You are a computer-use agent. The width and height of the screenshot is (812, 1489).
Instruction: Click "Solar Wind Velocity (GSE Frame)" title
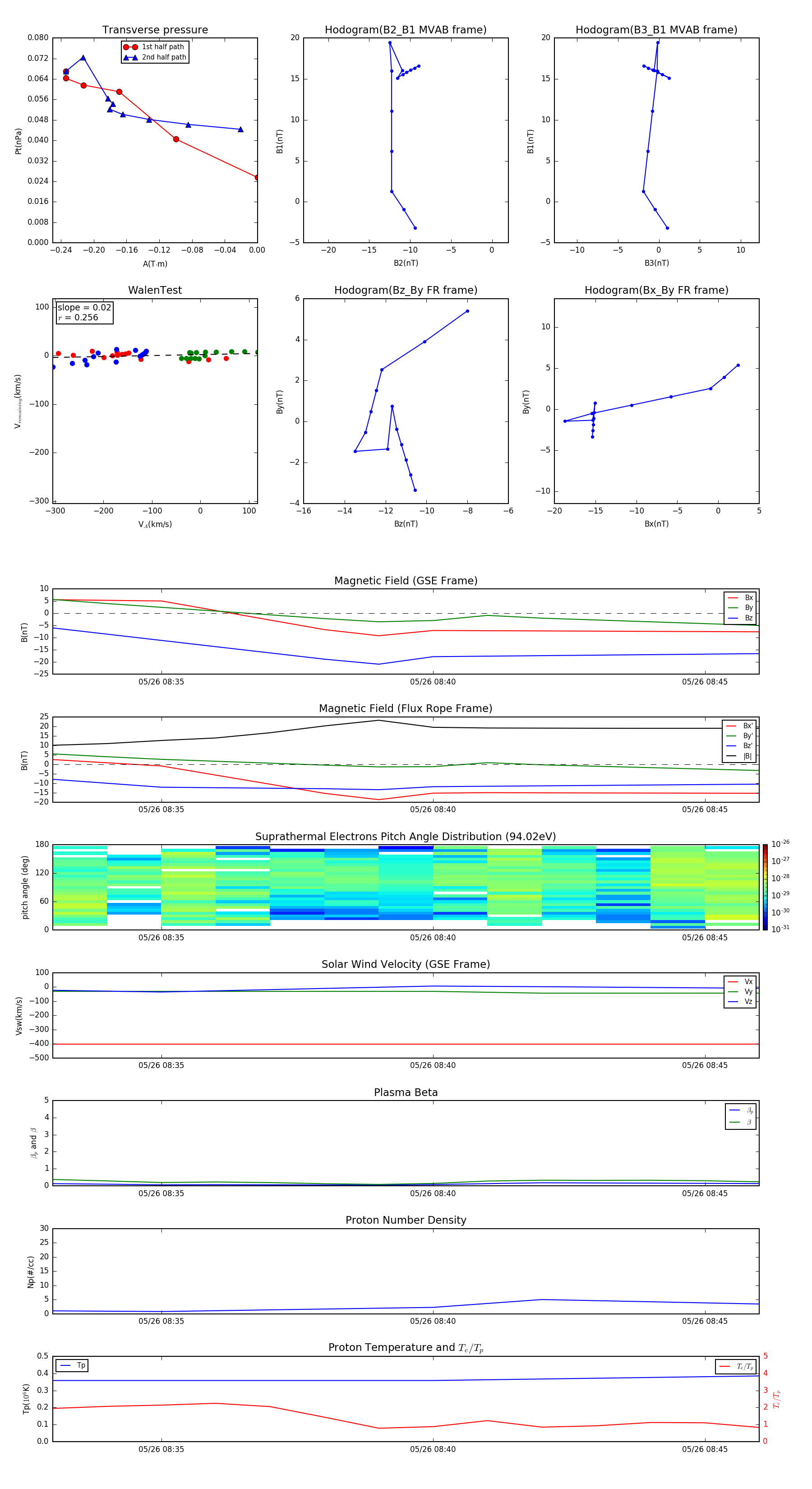[406, 964]
